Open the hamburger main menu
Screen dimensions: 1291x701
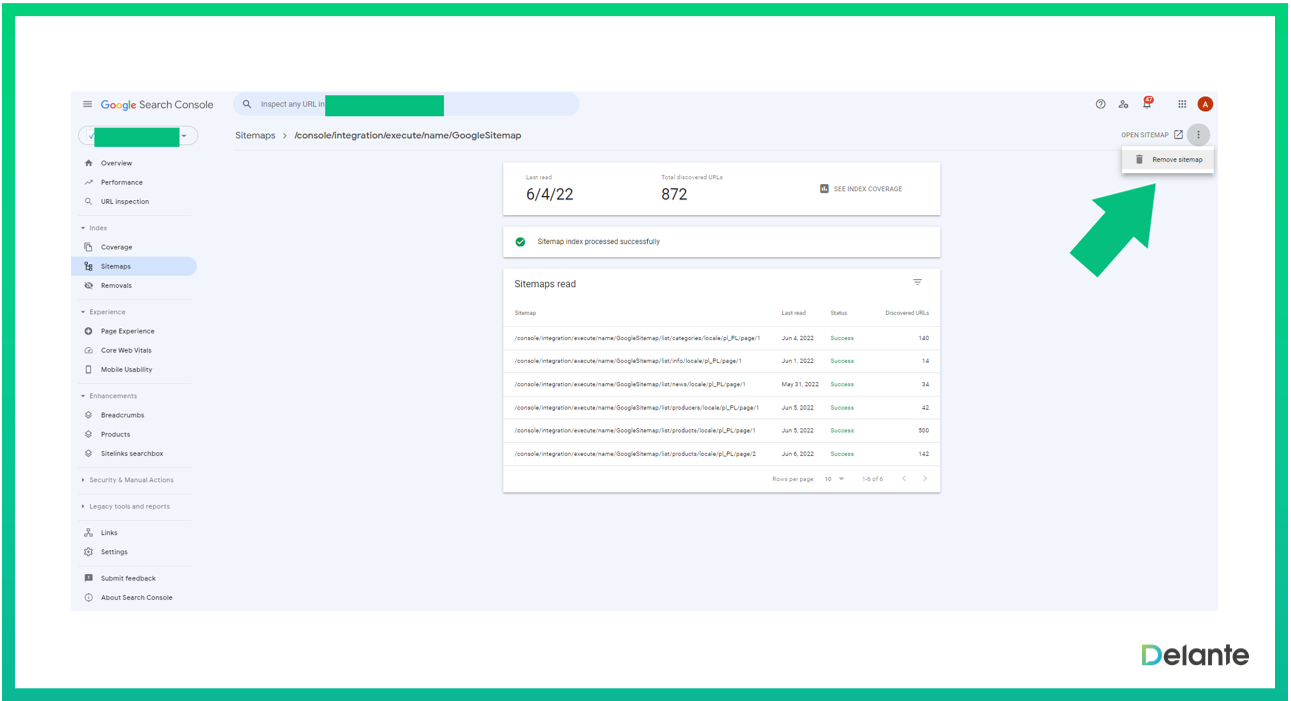tap(87, 105)
